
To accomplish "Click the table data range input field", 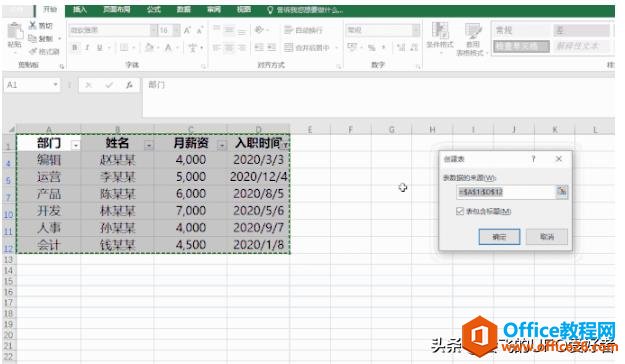I will (505, 192).
